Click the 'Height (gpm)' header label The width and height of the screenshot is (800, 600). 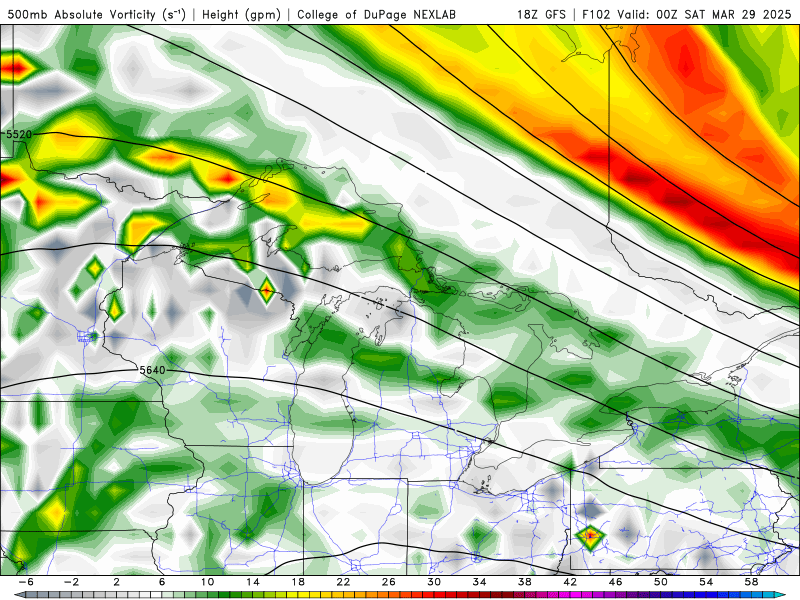click(x=241, y=15)
